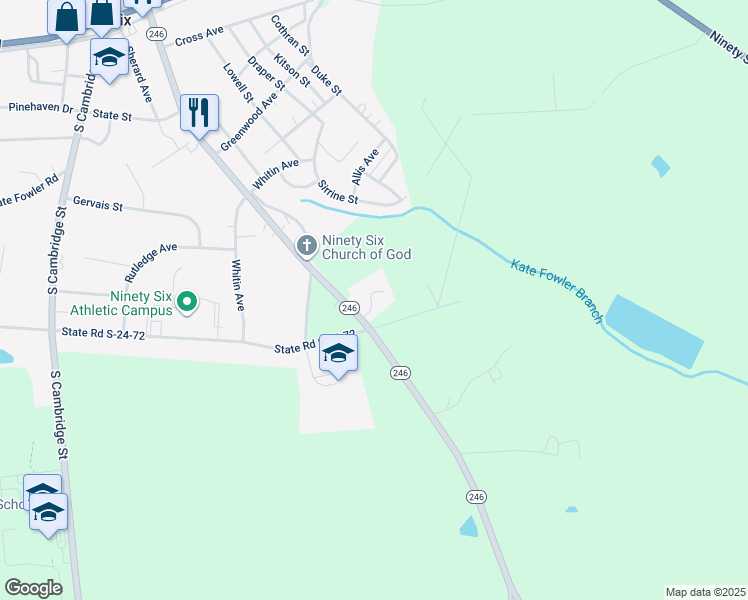This screenshot has height=600, width=748.
Task: Select the Ninety Six Athletic Campus label
Action: 121,303
